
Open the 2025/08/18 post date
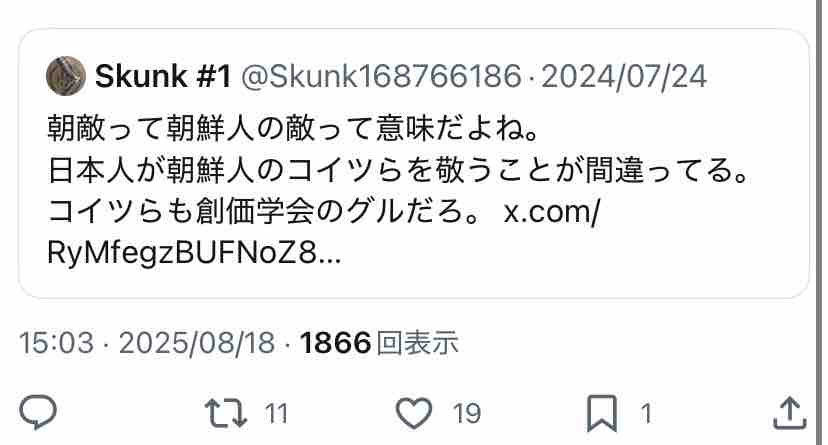(x=197, y=343)
